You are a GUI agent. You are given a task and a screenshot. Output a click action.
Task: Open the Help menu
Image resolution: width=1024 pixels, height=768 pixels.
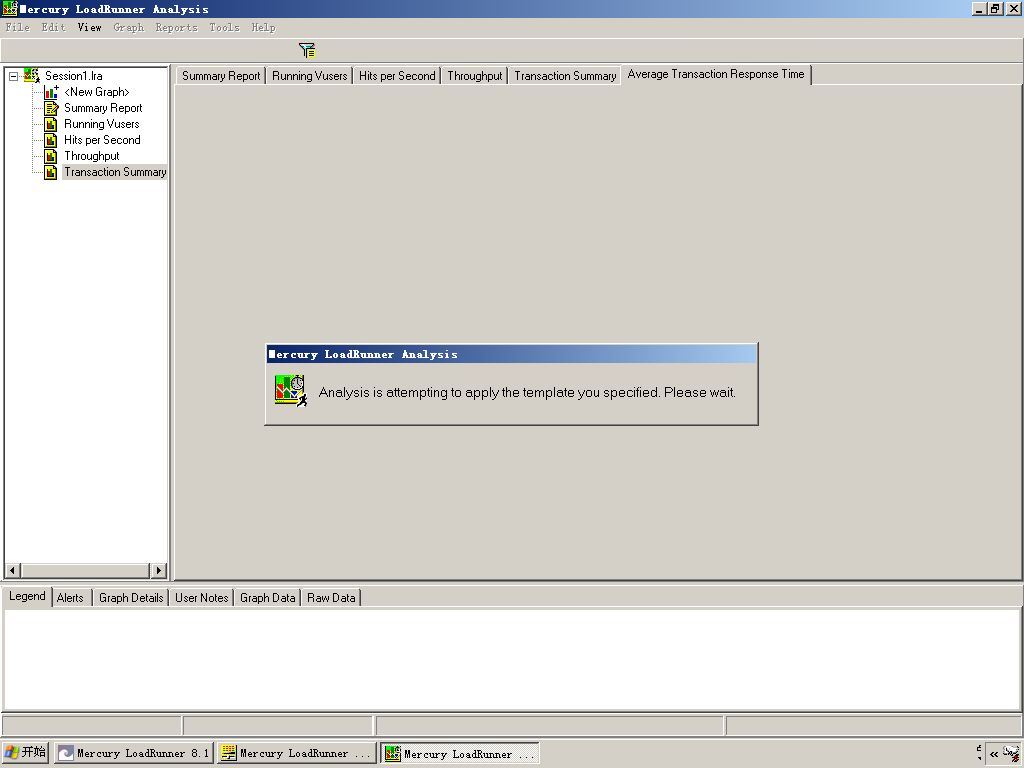[x=263, y=27]
